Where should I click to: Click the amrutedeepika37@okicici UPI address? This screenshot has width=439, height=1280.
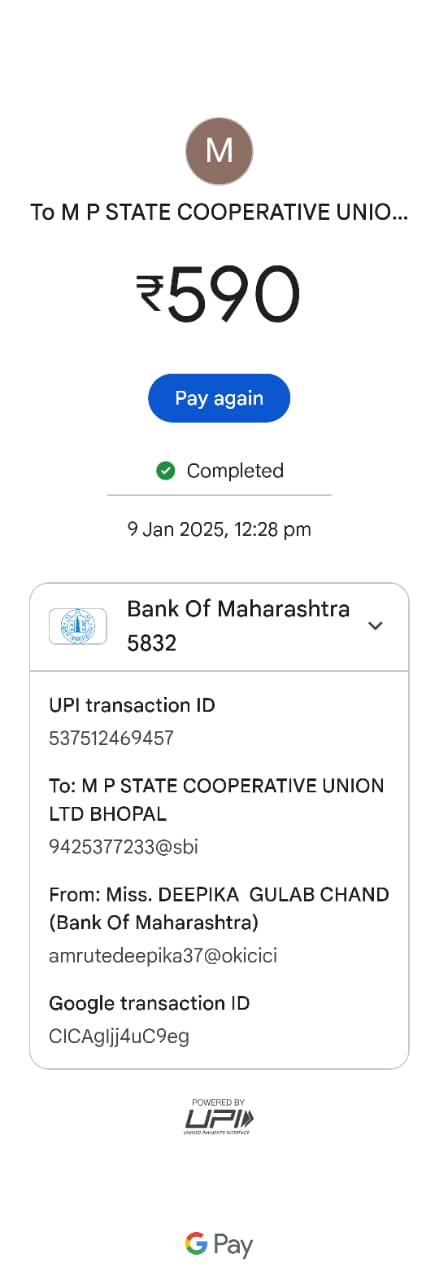point(163,955)
